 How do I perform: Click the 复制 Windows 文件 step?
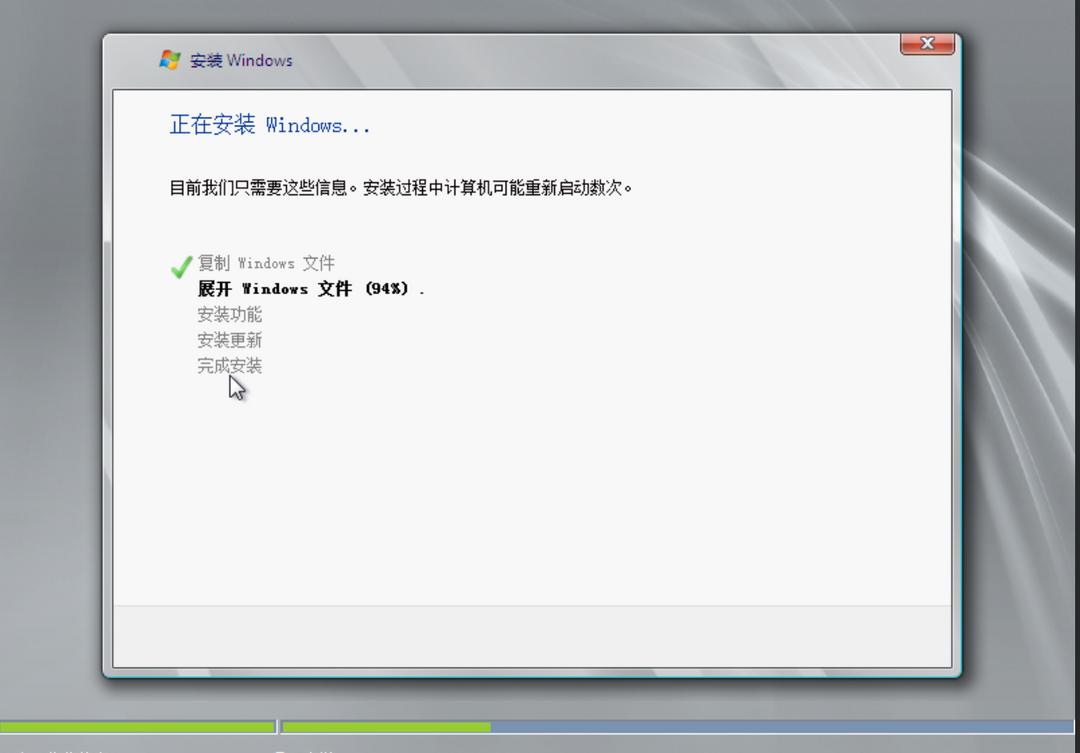pos(266,263)
